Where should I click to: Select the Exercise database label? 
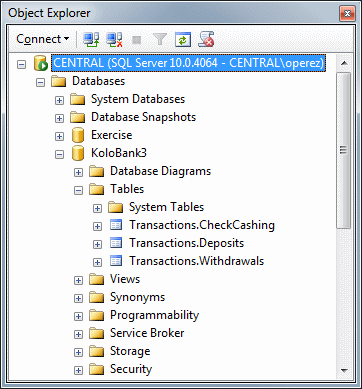(x=111, y=135)
